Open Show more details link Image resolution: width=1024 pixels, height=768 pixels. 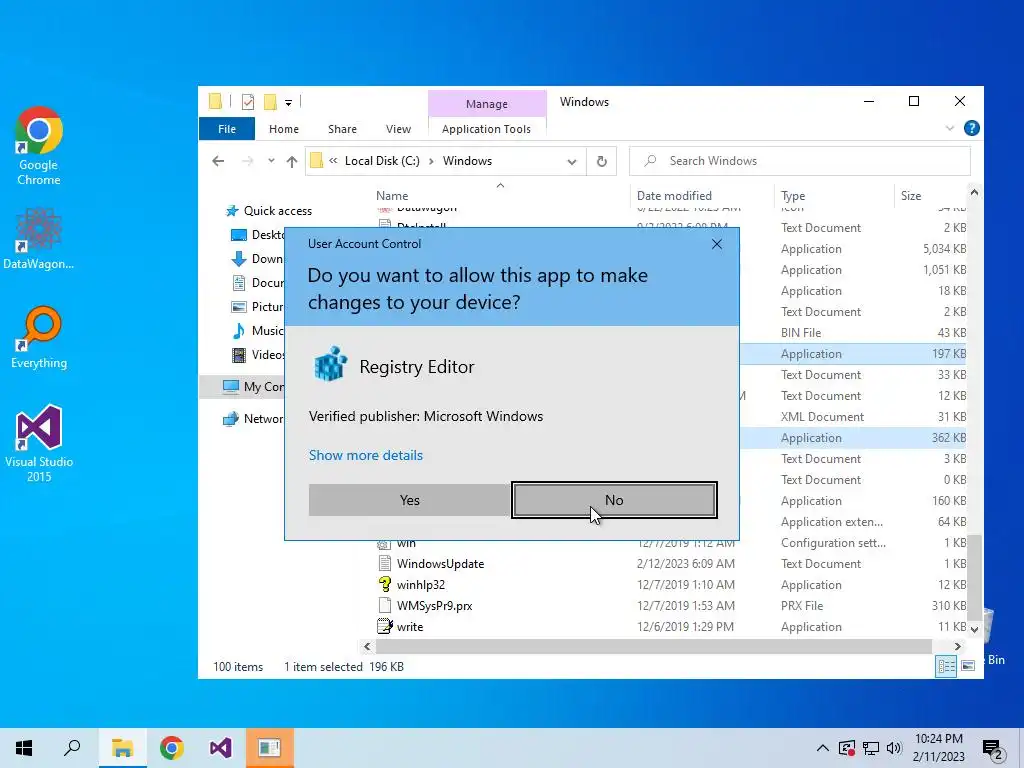pyautogui.click(x=366, y=455)
